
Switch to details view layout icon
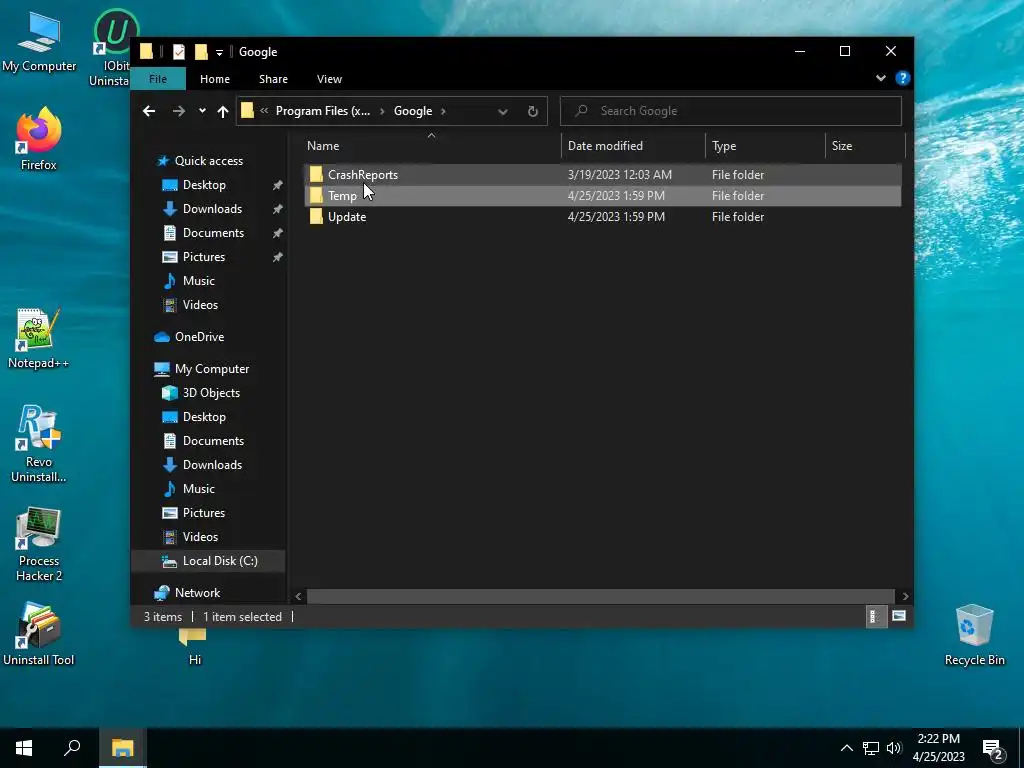(x=874, y=616)
